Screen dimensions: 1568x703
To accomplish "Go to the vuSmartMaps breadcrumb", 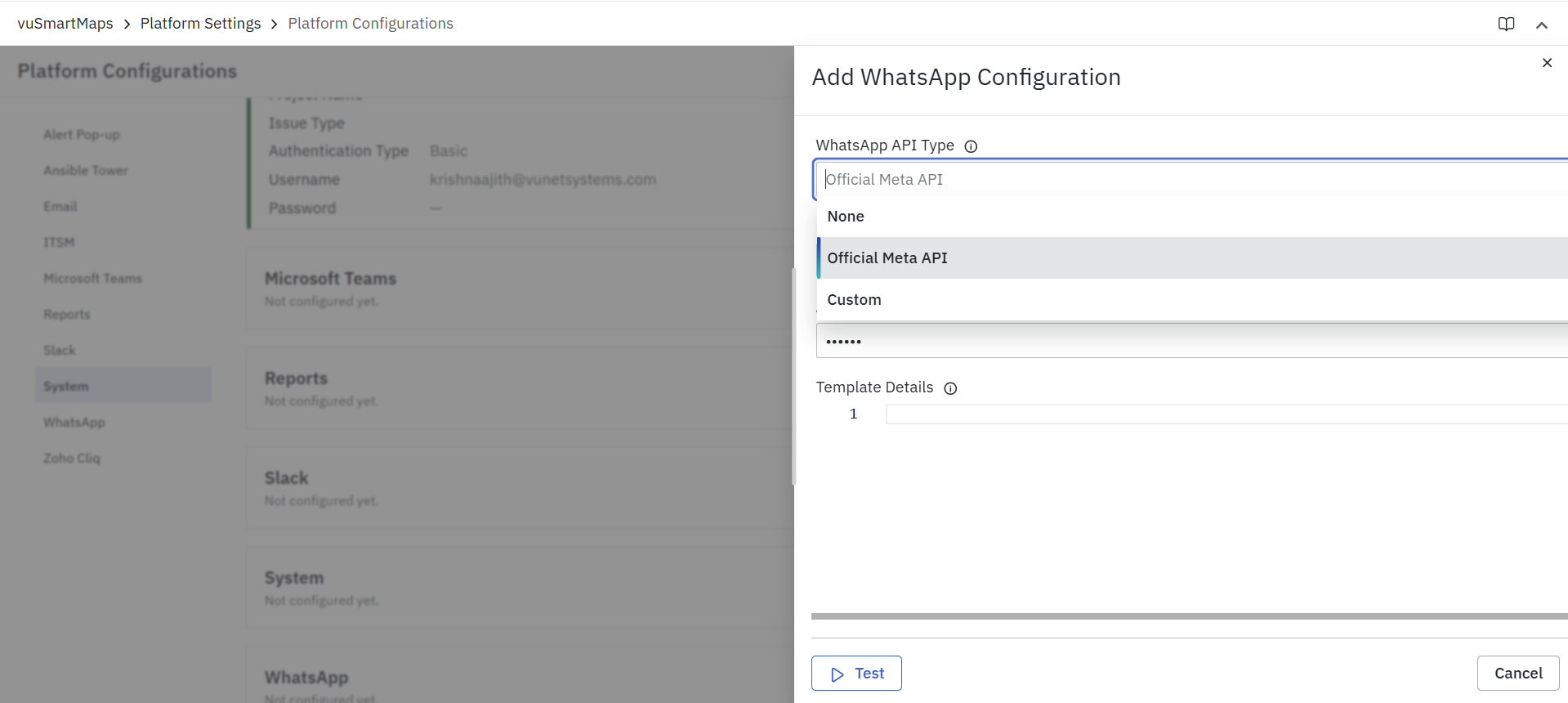I will (x=65, y=24).
